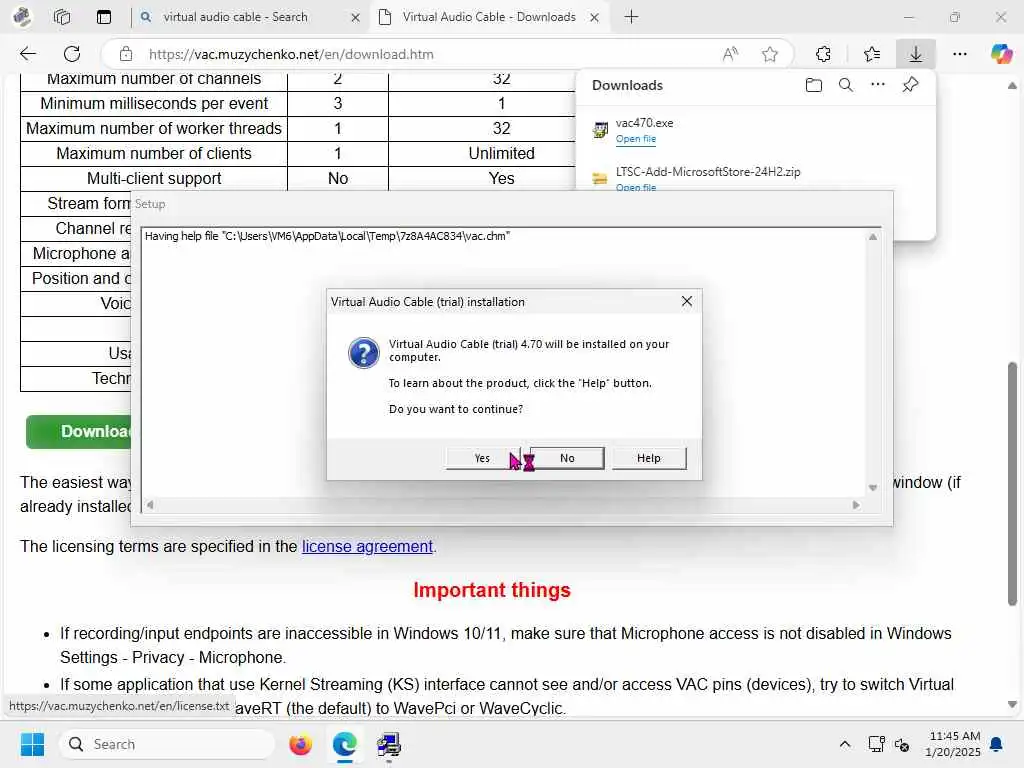Open more options in Downloads panel
The height and width of the screenshot is (768, 1024).
(878, 84)
